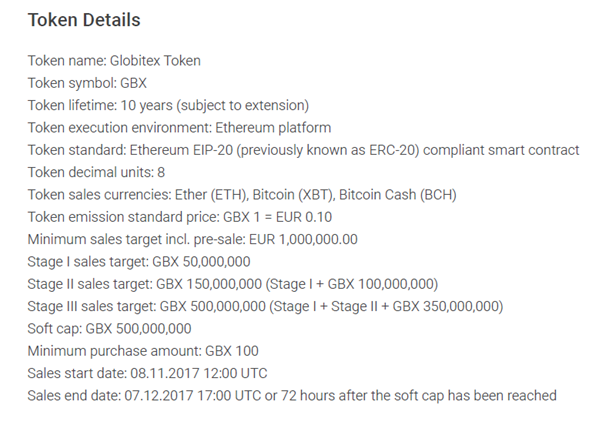The image size is (602, 425).
Task: Click the Sales start date line
Action: click(x=147, y=373)
